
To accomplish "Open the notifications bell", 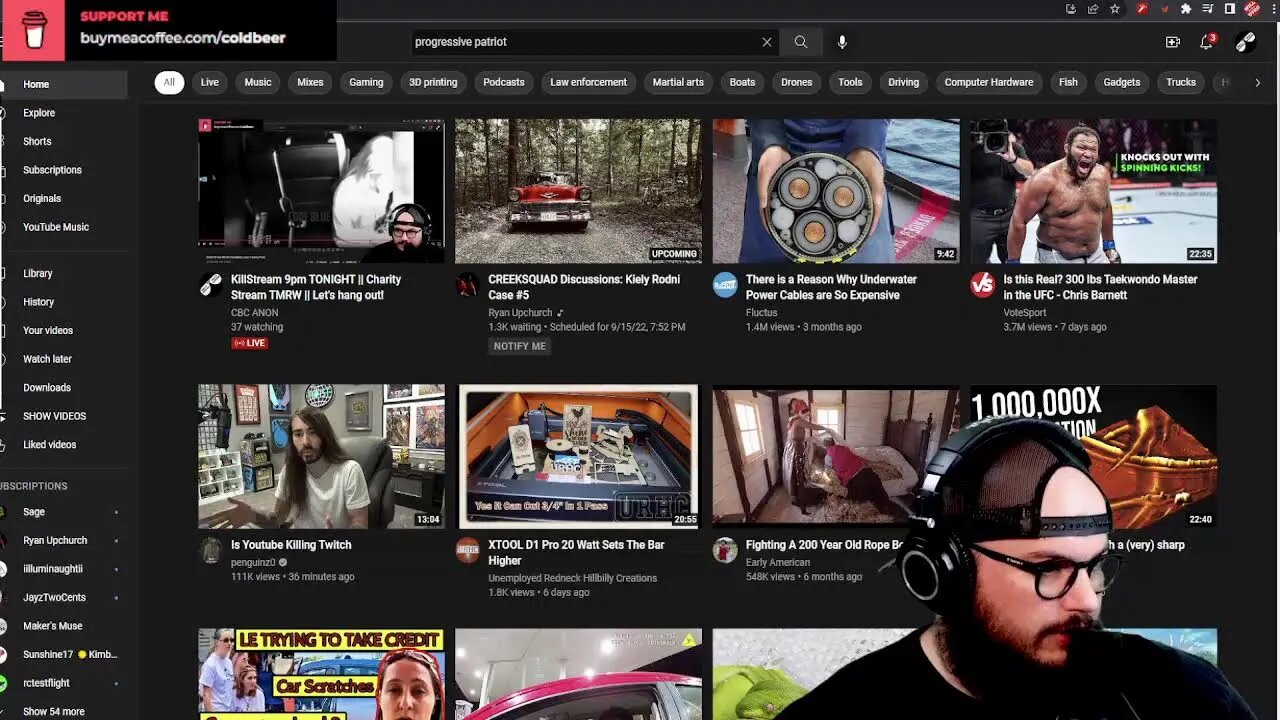I will (1207, 42).
